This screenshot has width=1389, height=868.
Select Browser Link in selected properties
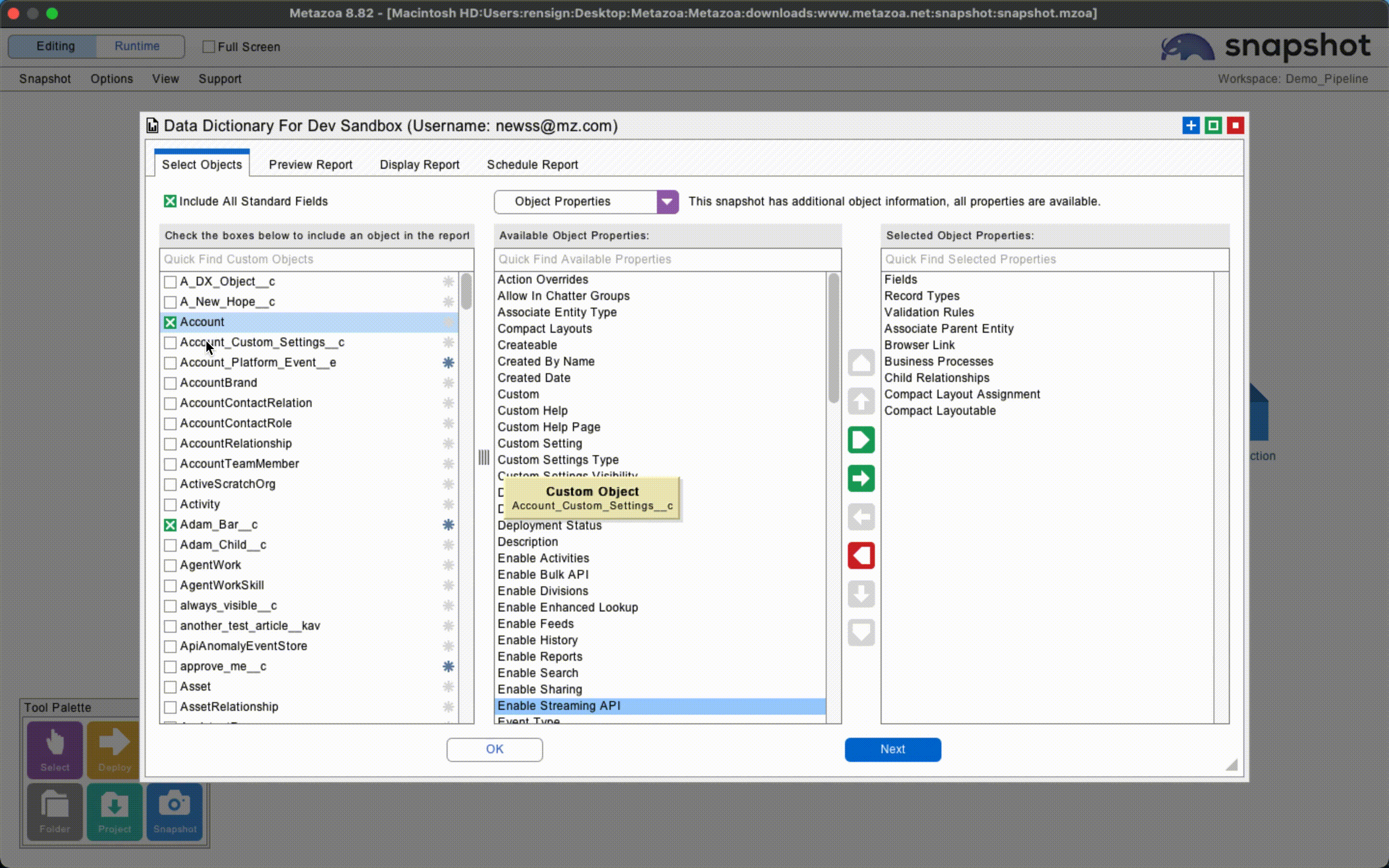[1048, 345]
